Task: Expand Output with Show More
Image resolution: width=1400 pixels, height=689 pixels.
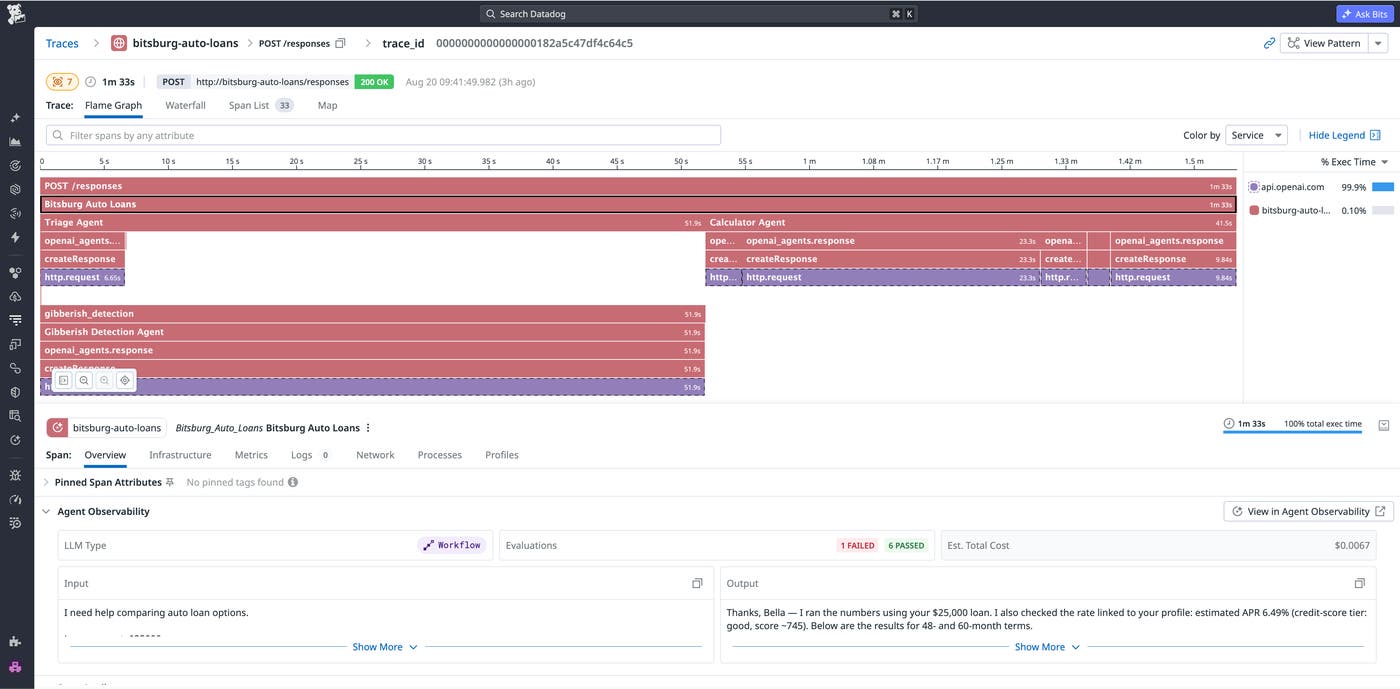Action: tap(1047, 647)
